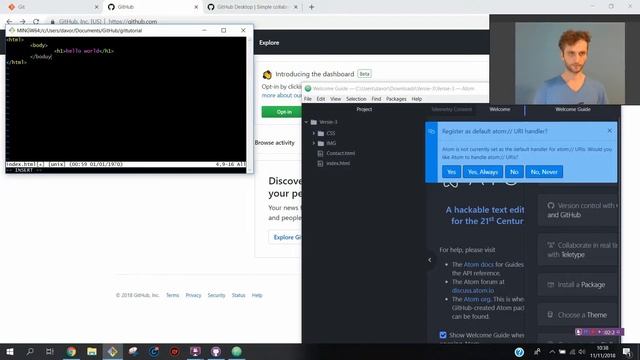Collapse the Atom Welcome pane chevron
The image size is (640, 360).
pyautogui.click(x=429, y=260)
